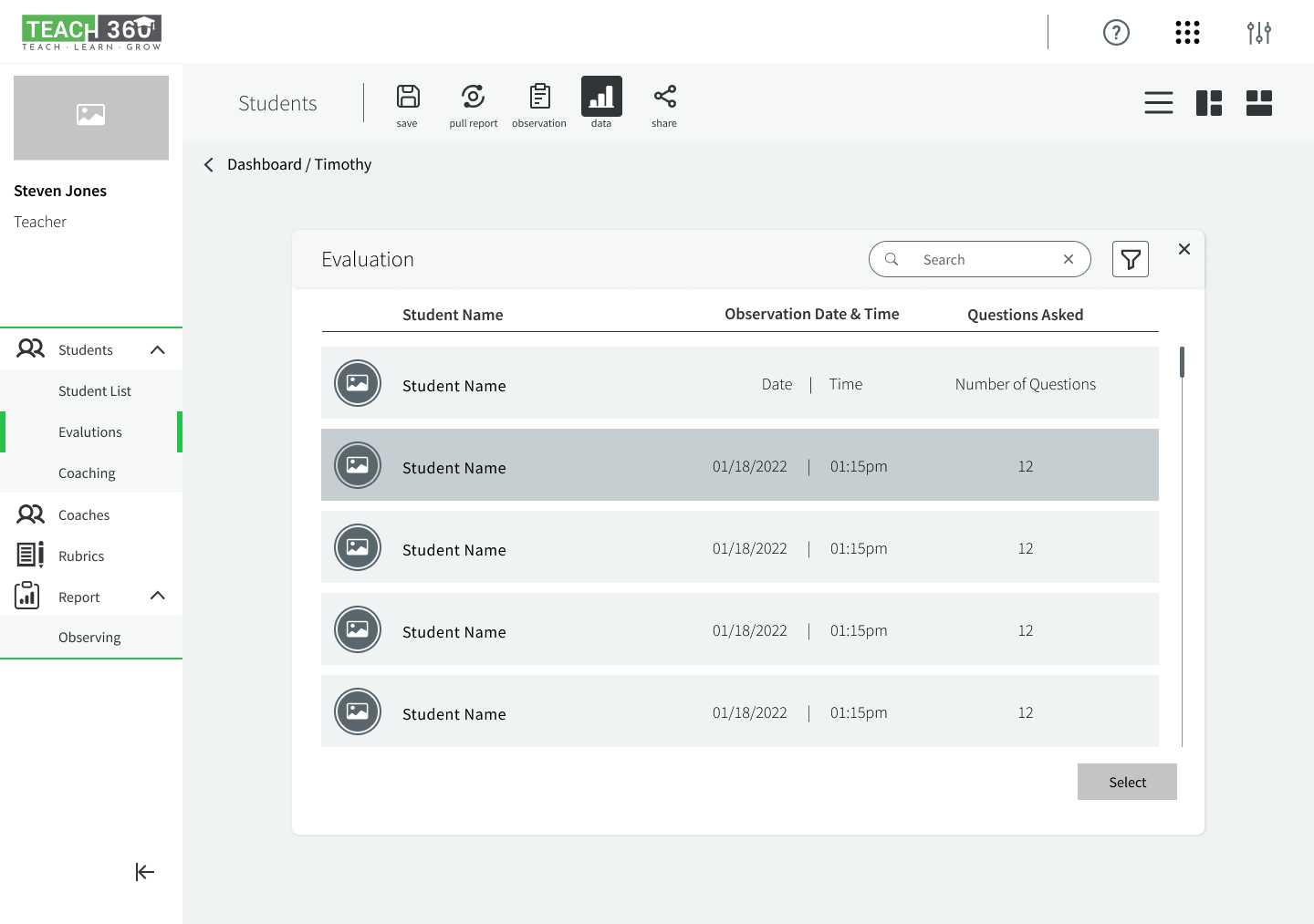
Task: Click avatar in the highlighted student row
Action: pos(358,465)
